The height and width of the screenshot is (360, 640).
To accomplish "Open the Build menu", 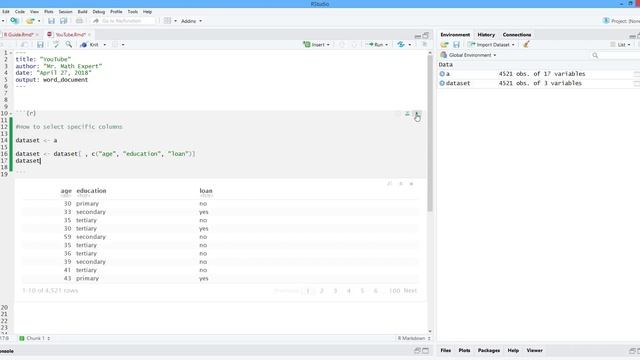I will [82, 12].
